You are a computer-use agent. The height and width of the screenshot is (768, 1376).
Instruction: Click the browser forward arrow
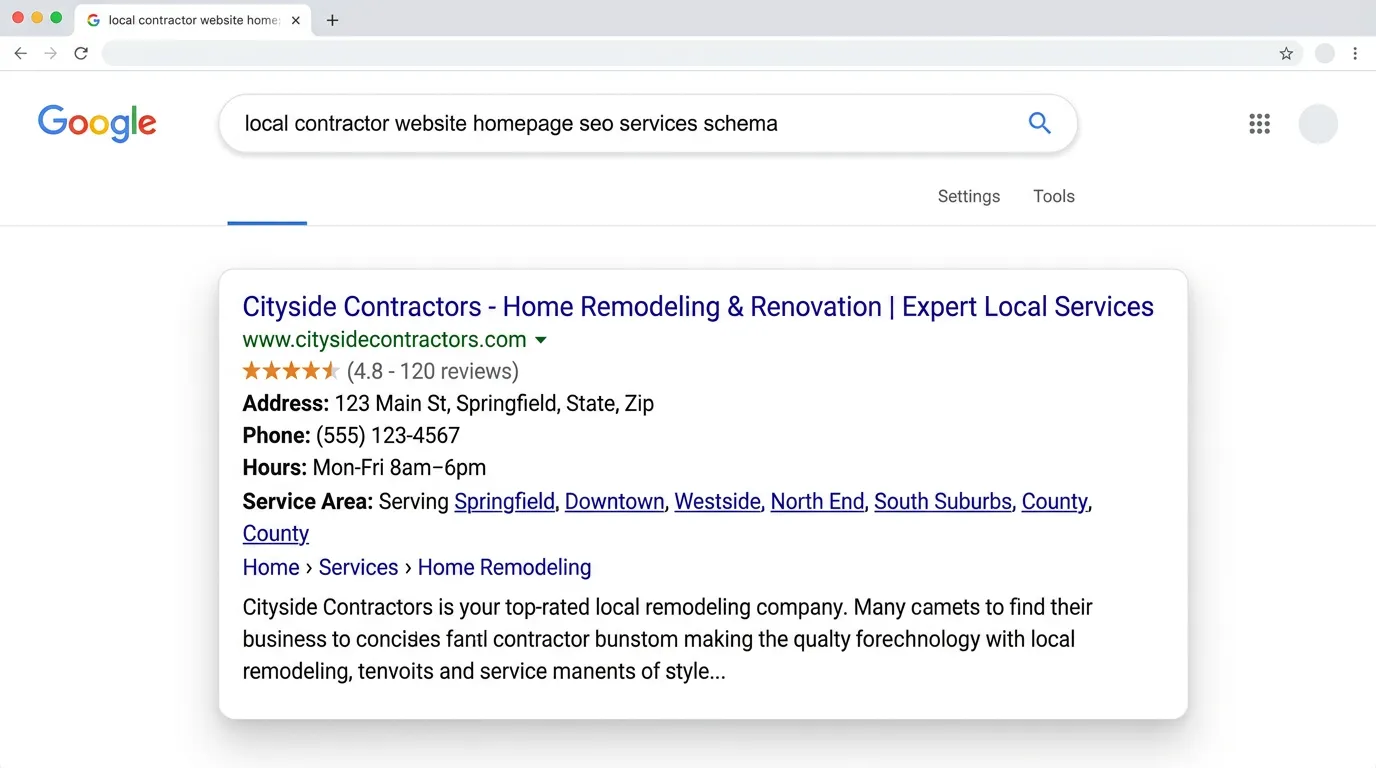pos(50,54)
